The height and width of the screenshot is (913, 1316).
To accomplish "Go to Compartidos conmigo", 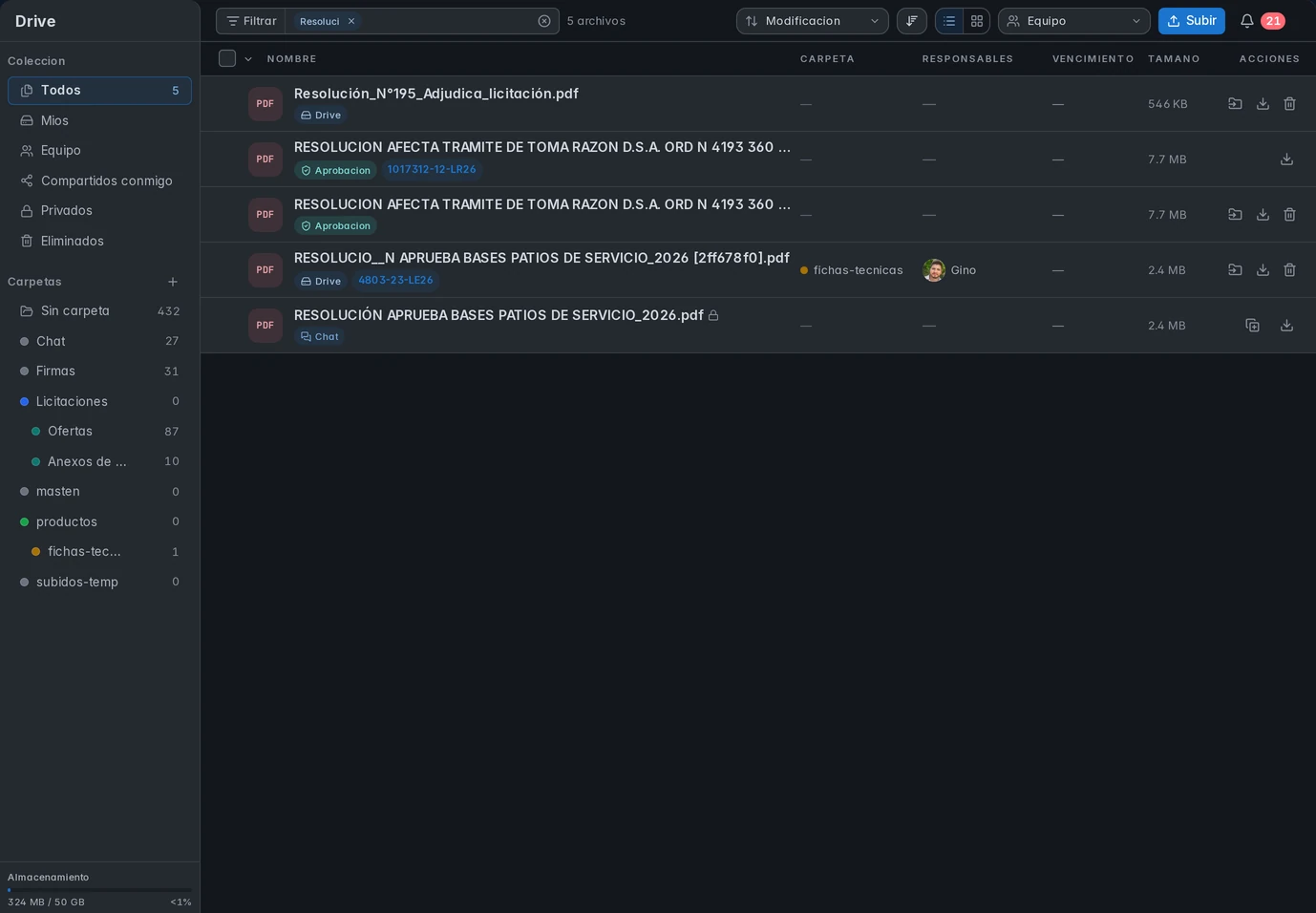I will point(99,180).
